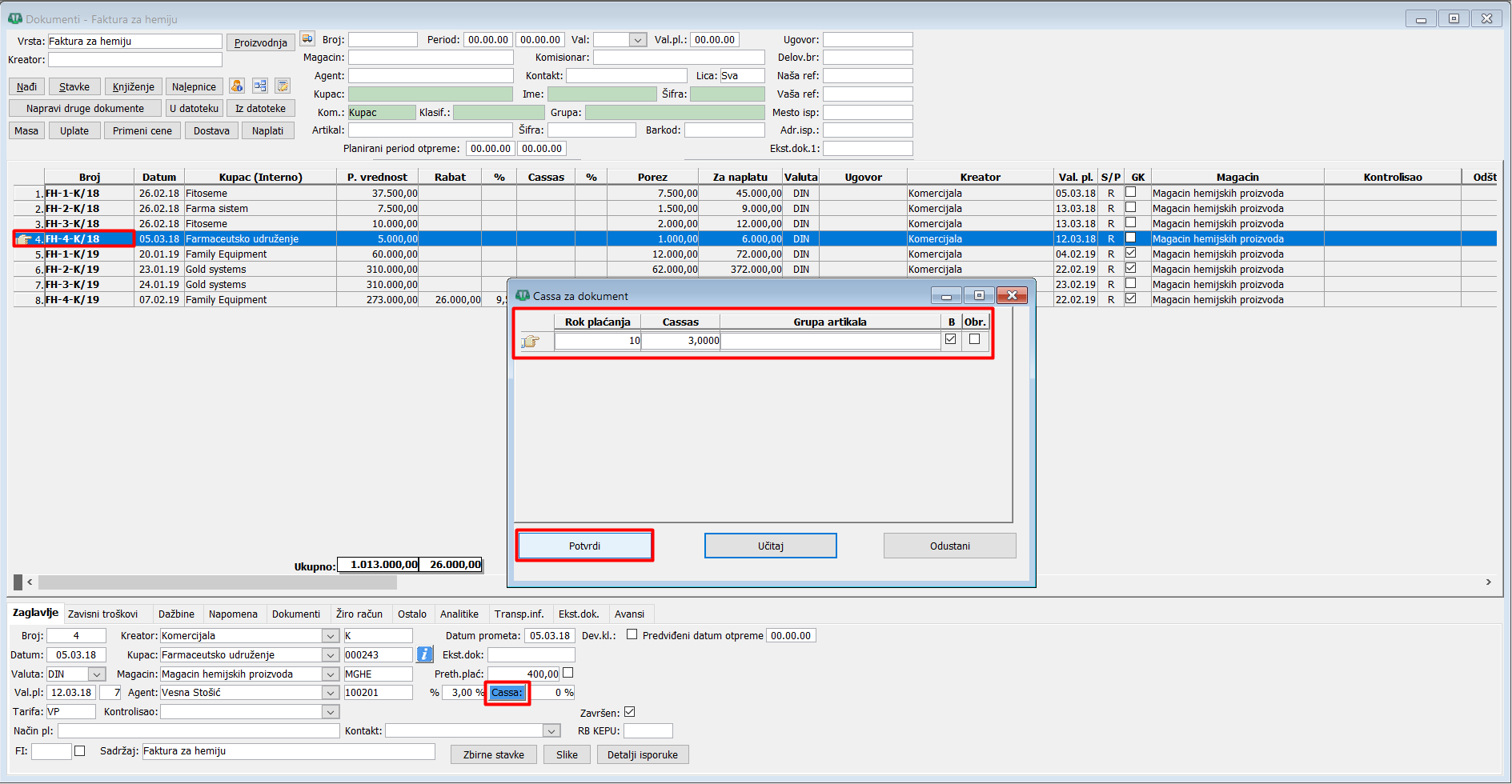
Task: Open the Kontakt dropdown in header tab
Action: tap(551, 731)
